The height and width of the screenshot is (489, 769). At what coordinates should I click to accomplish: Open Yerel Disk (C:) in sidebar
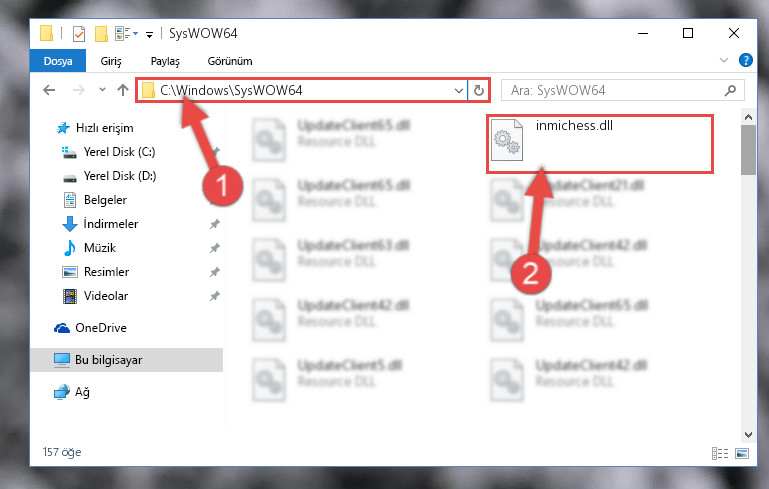[x=119, y=152]
